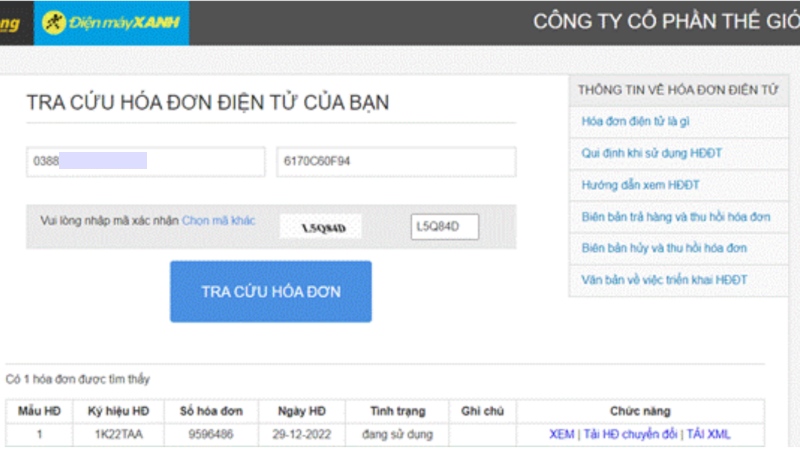Click 'TRA CỨU HÓA ĐƠN ĐIỆN TỬ CỦA BẠN' heading

tap(208, 103)
